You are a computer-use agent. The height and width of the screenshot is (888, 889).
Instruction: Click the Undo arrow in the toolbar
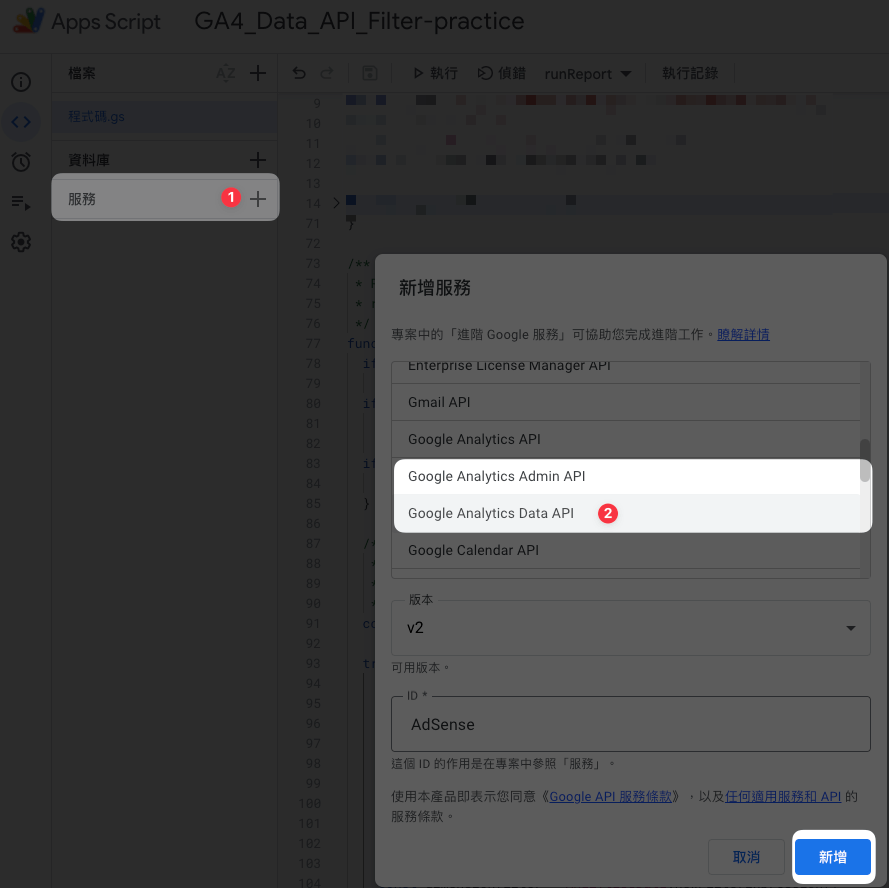coord(298,73)
